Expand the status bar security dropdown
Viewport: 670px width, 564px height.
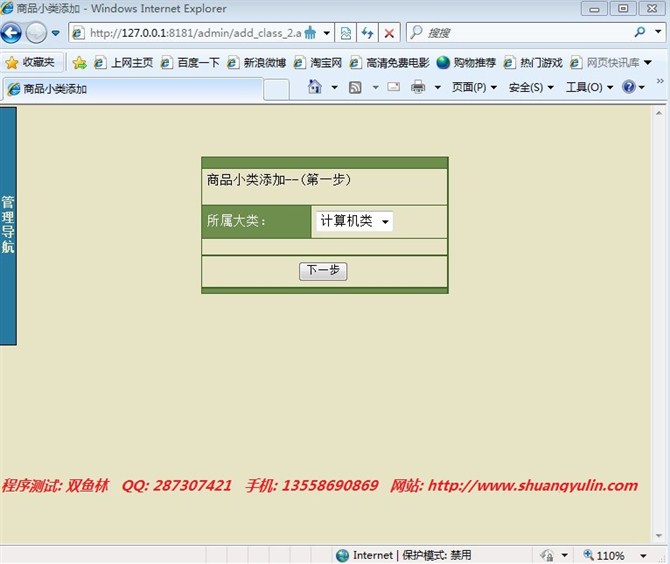(564, 555)
